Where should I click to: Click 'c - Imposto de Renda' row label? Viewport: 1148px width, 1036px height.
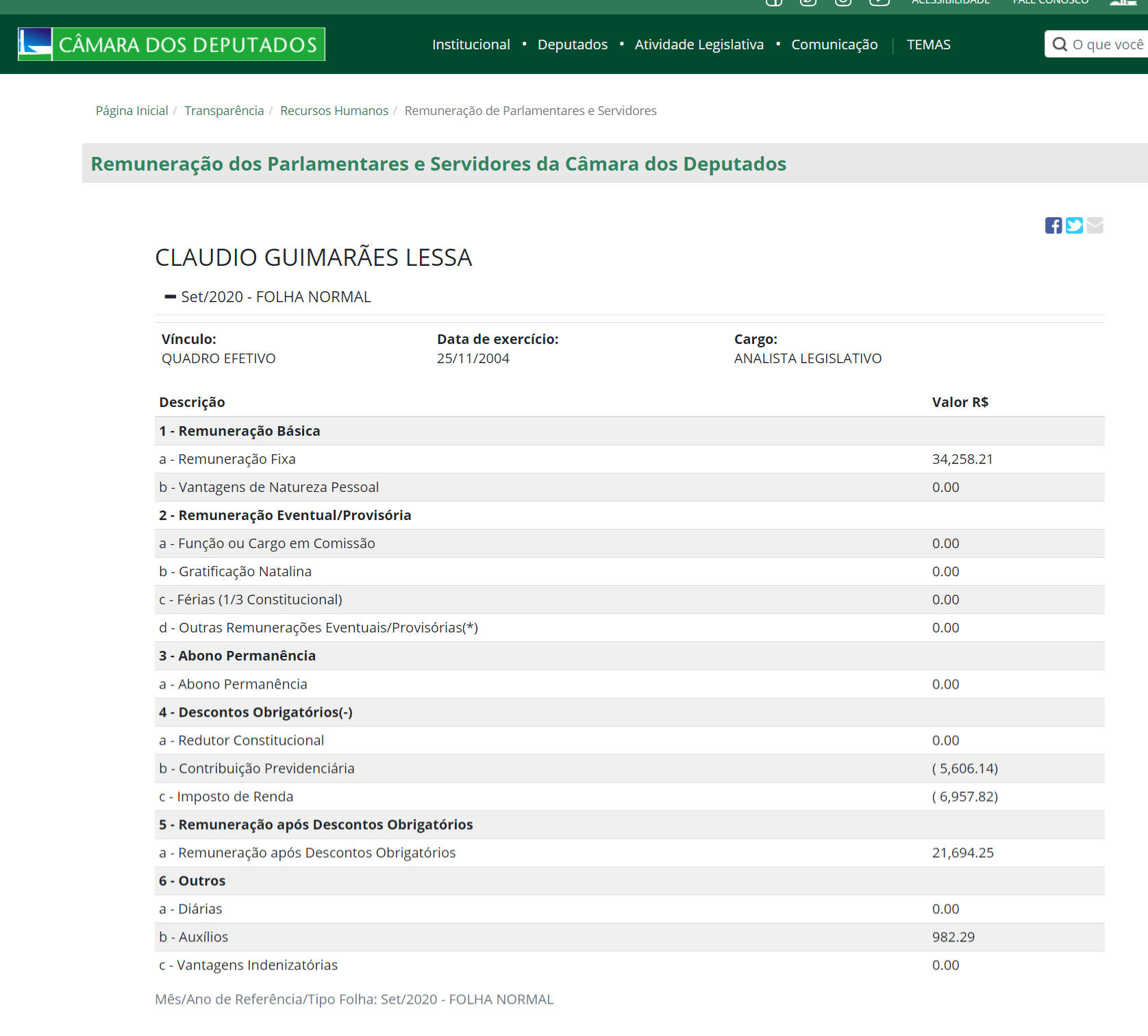[226, 796]
